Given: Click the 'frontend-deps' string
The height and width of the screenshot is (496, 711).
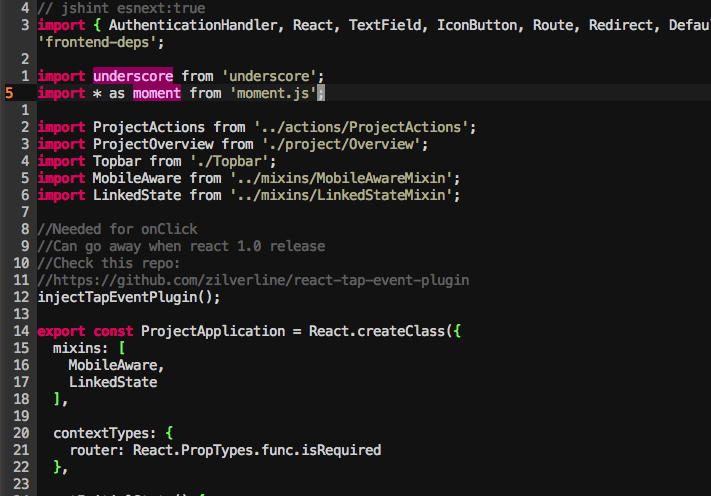Looking at the screenshot, I should click(97, 42).
